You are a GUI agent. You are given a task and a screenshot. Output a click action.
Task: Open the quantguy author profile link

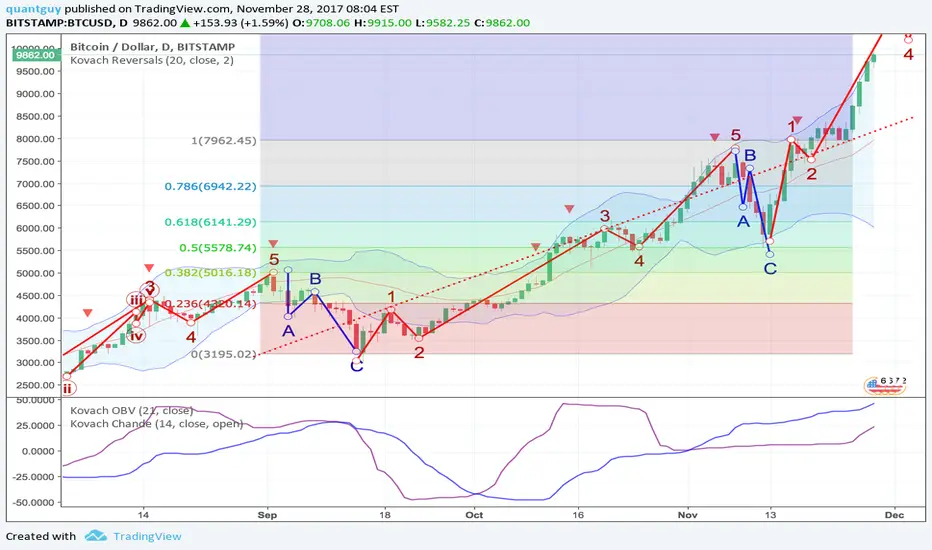click(33, 9)
